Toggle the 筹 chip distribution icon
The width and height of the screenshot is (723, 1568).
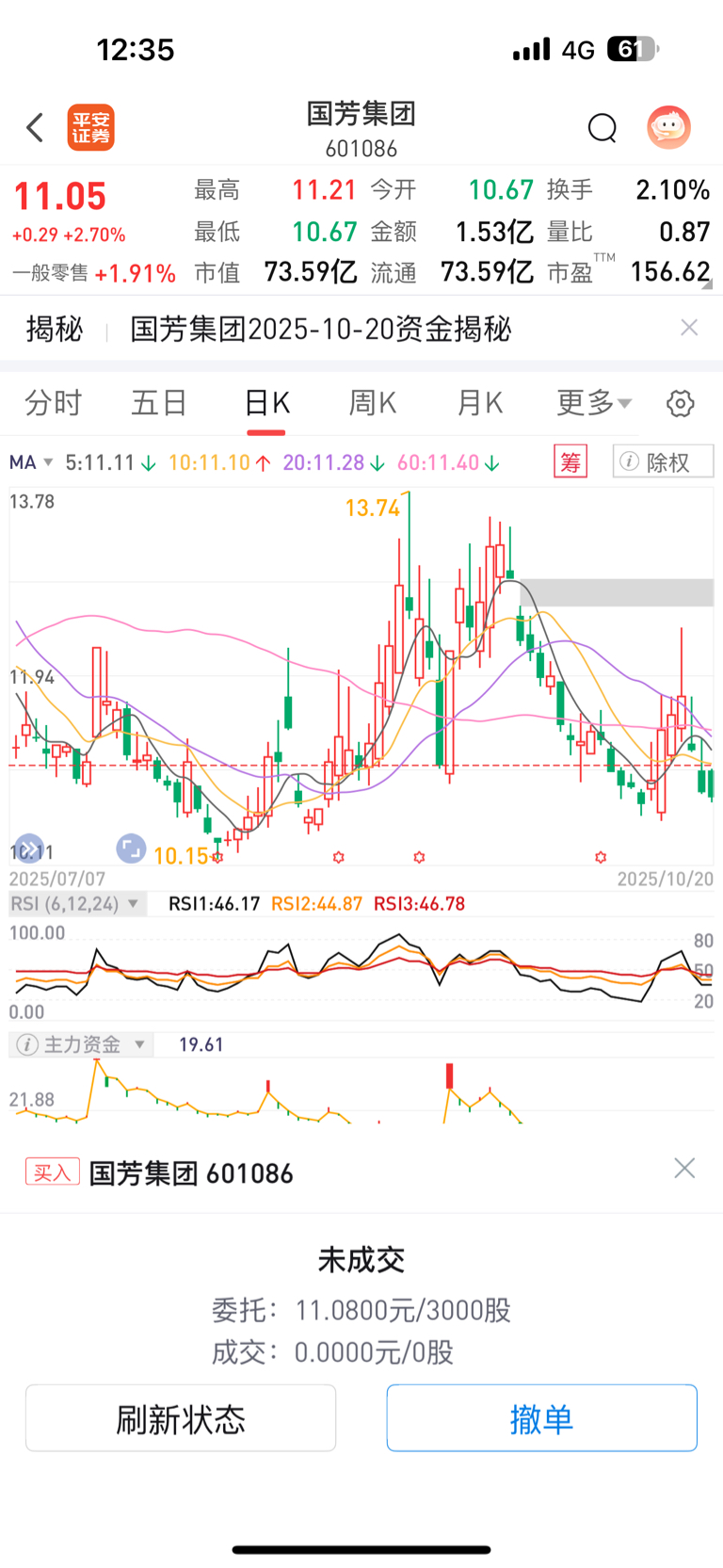tap(570, 461)
